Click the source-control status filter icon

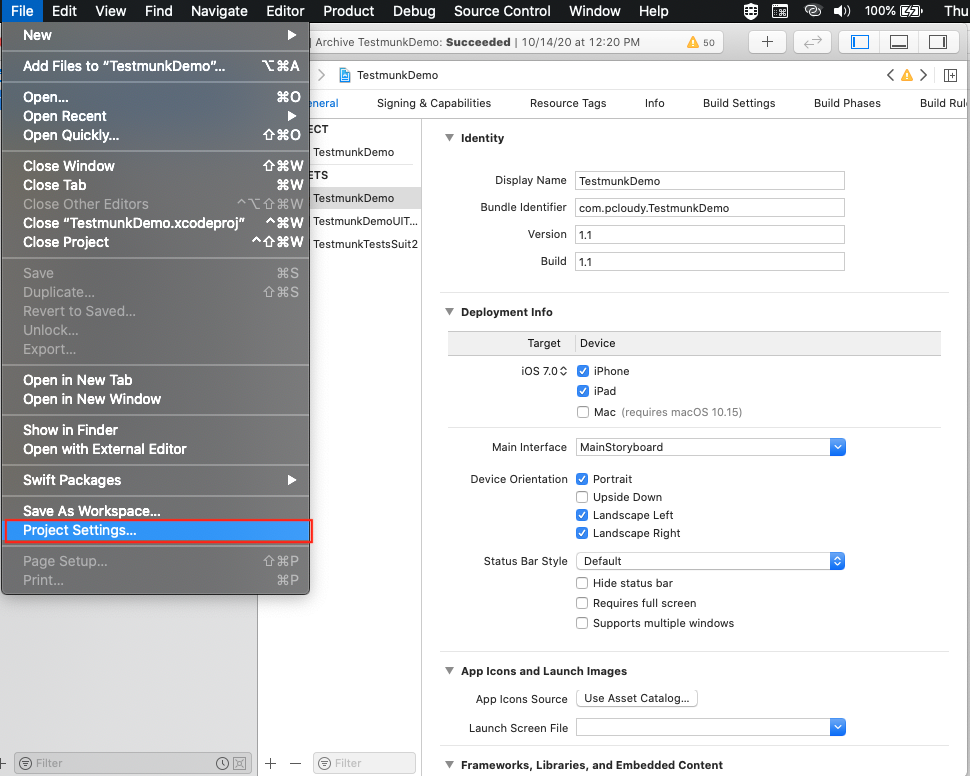click(240, 763)
